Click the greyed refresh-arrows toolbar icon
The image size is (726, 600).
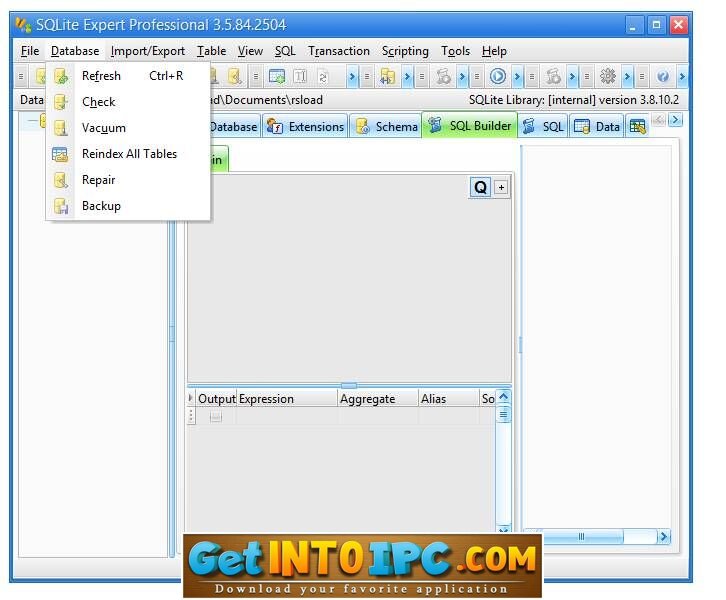tap(323, 77)
